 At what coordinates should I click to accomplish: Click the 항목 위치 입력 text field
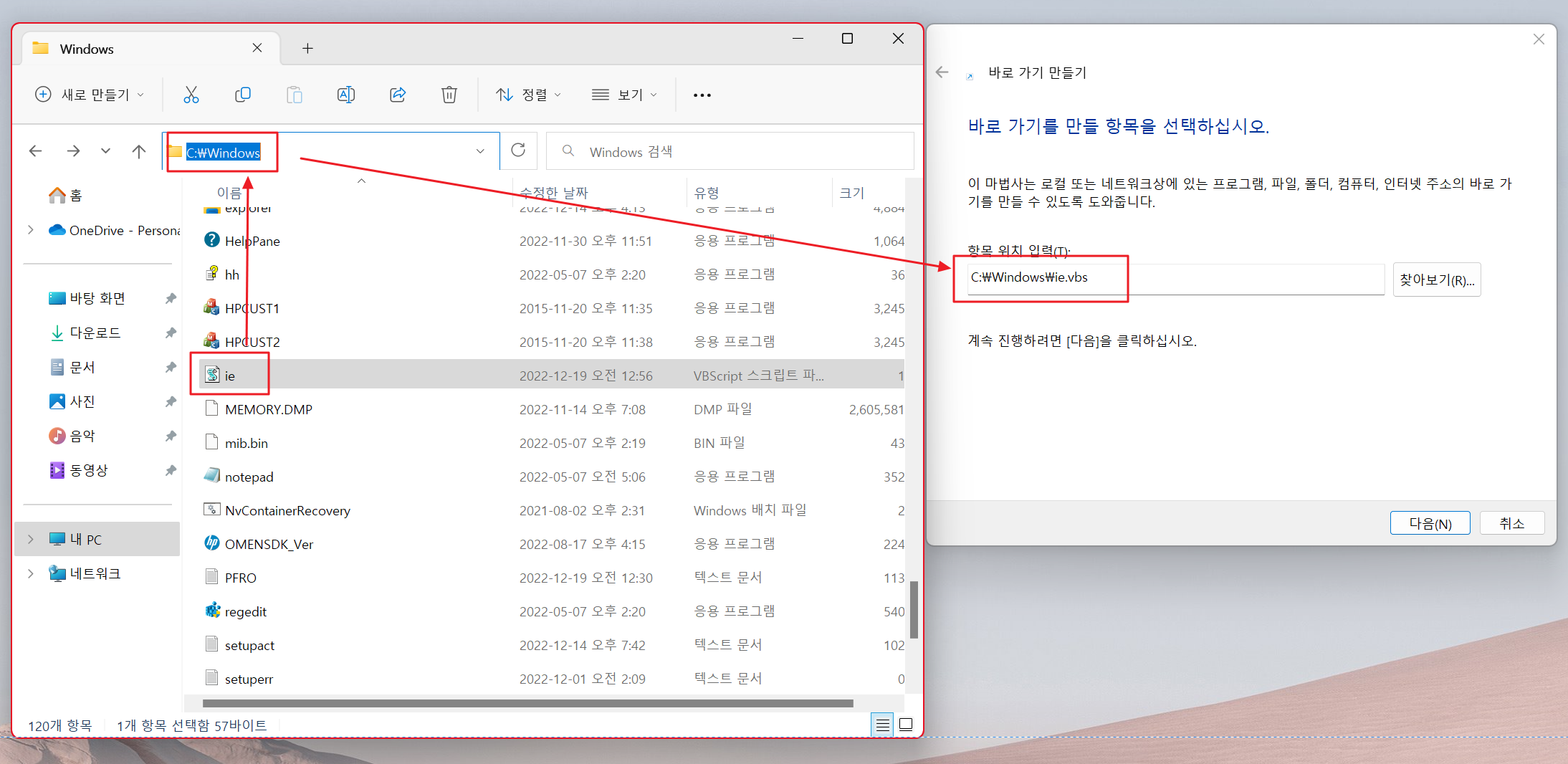coord(1175,278)
